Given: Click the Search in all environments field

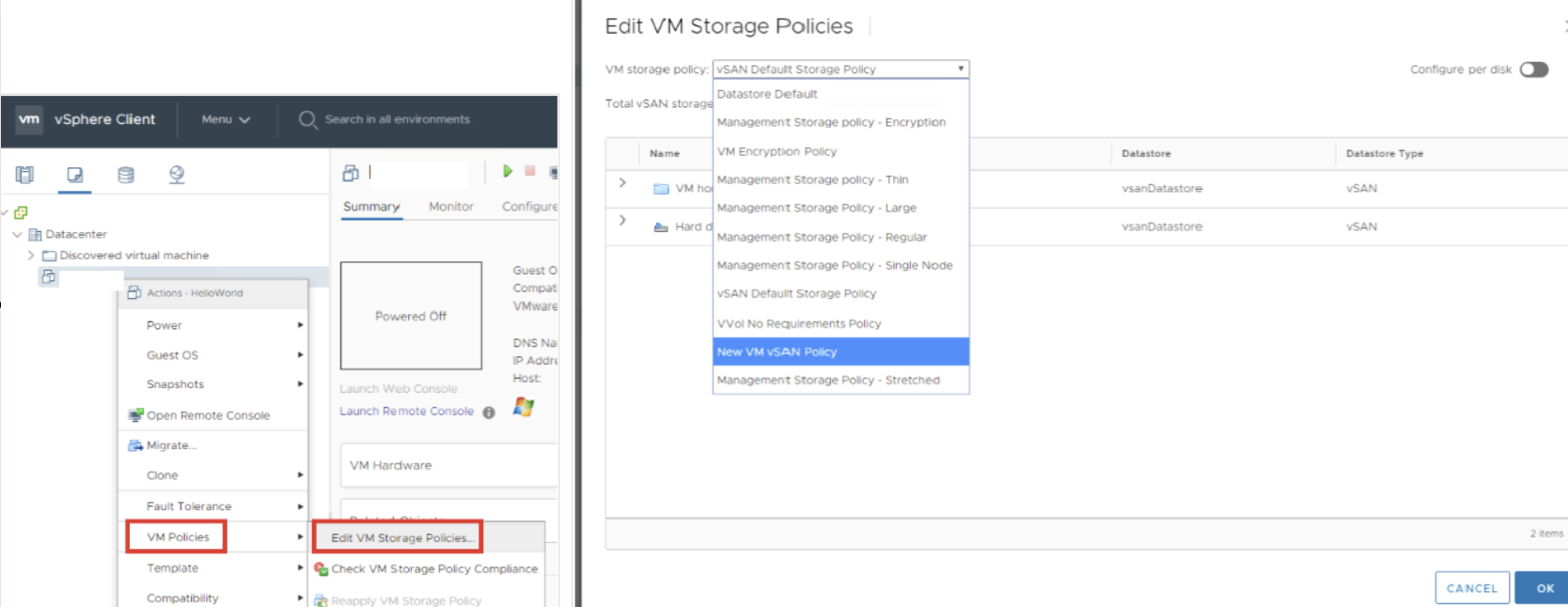Looking at the screenshot, I should click(397, 119).
